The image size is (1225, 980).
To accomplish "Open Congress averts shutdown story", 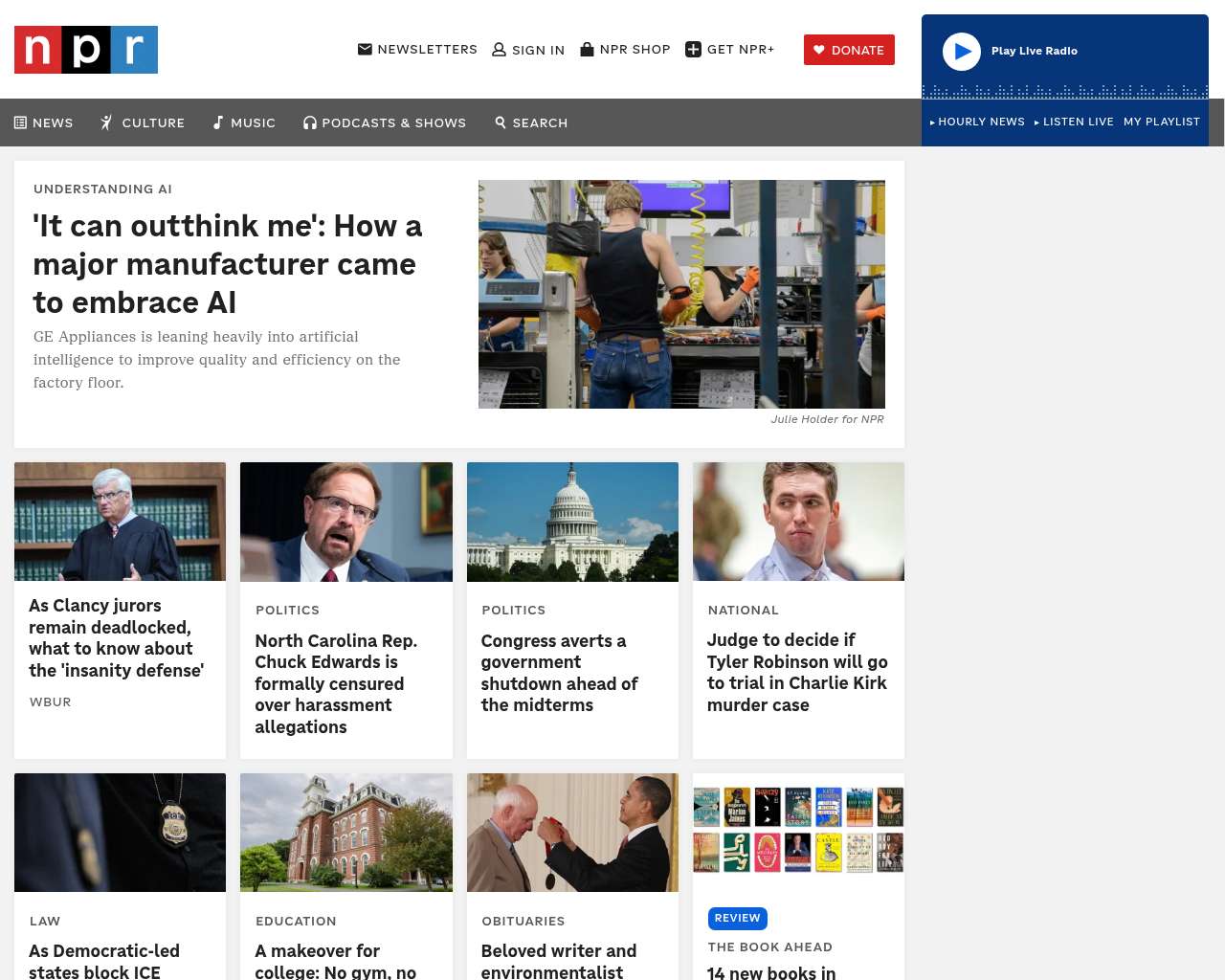I will point(559,673).
